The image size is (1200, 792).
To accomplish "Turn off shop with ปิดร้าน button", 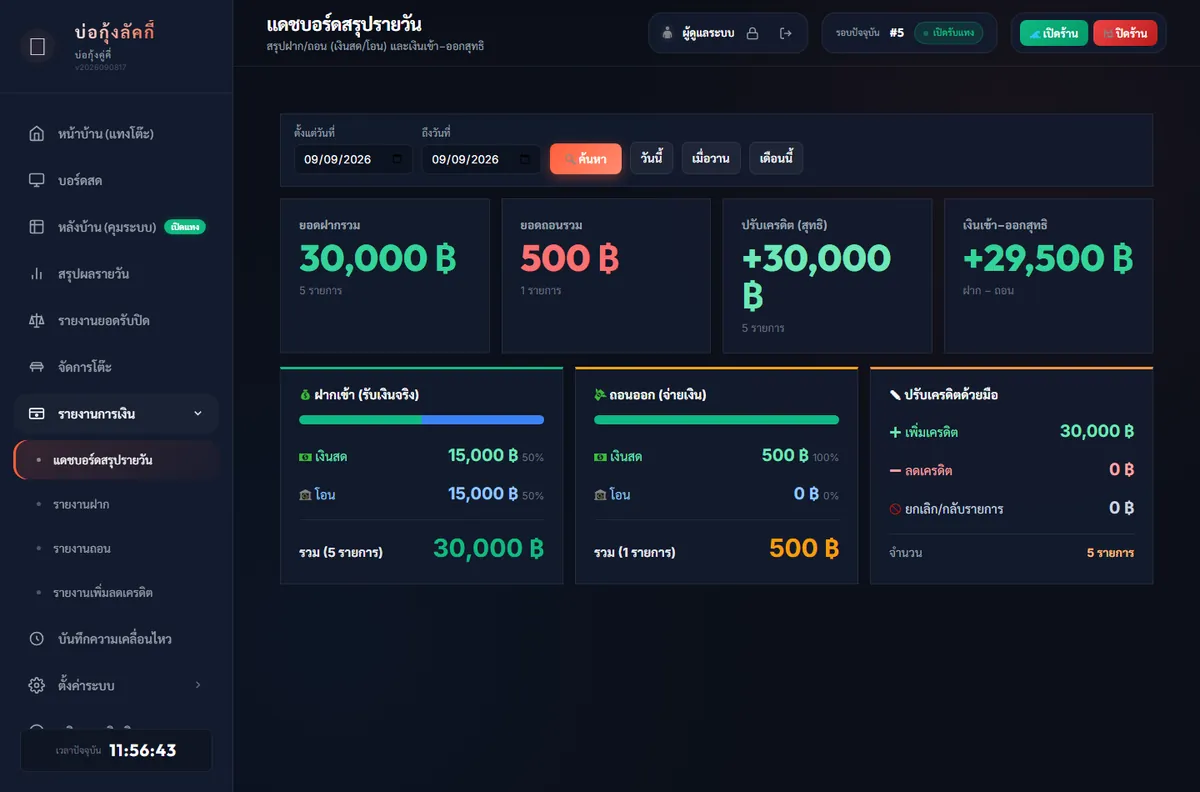I will 1125,33.
